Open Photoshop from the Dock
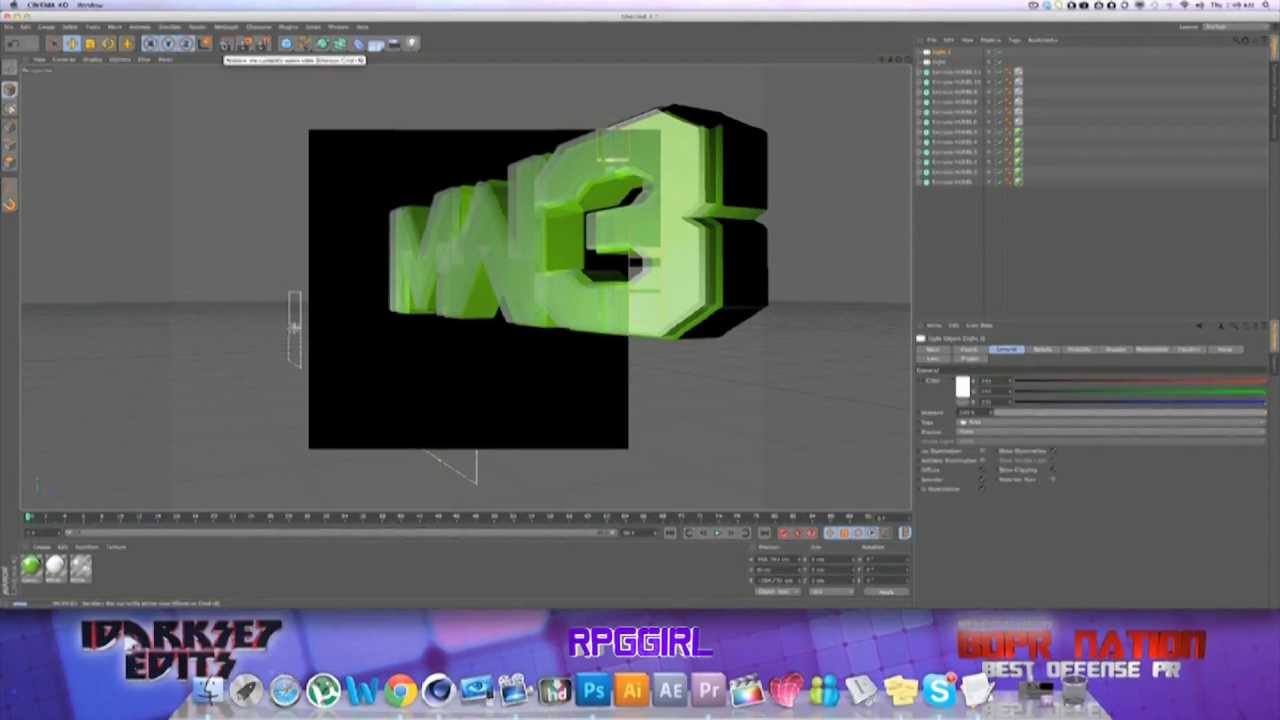The height and width of the screenshot is (720, 1280). [593, 690]
